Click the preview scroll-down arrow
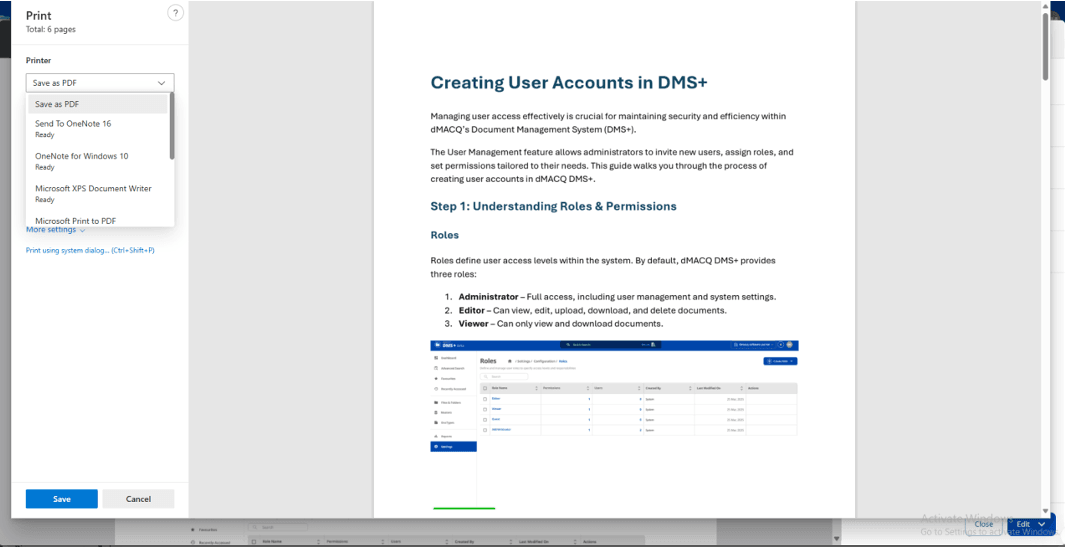Image resolution: width=1065 pixels, height=547 pixels. pyautogui.click(x=1046, y=511)
